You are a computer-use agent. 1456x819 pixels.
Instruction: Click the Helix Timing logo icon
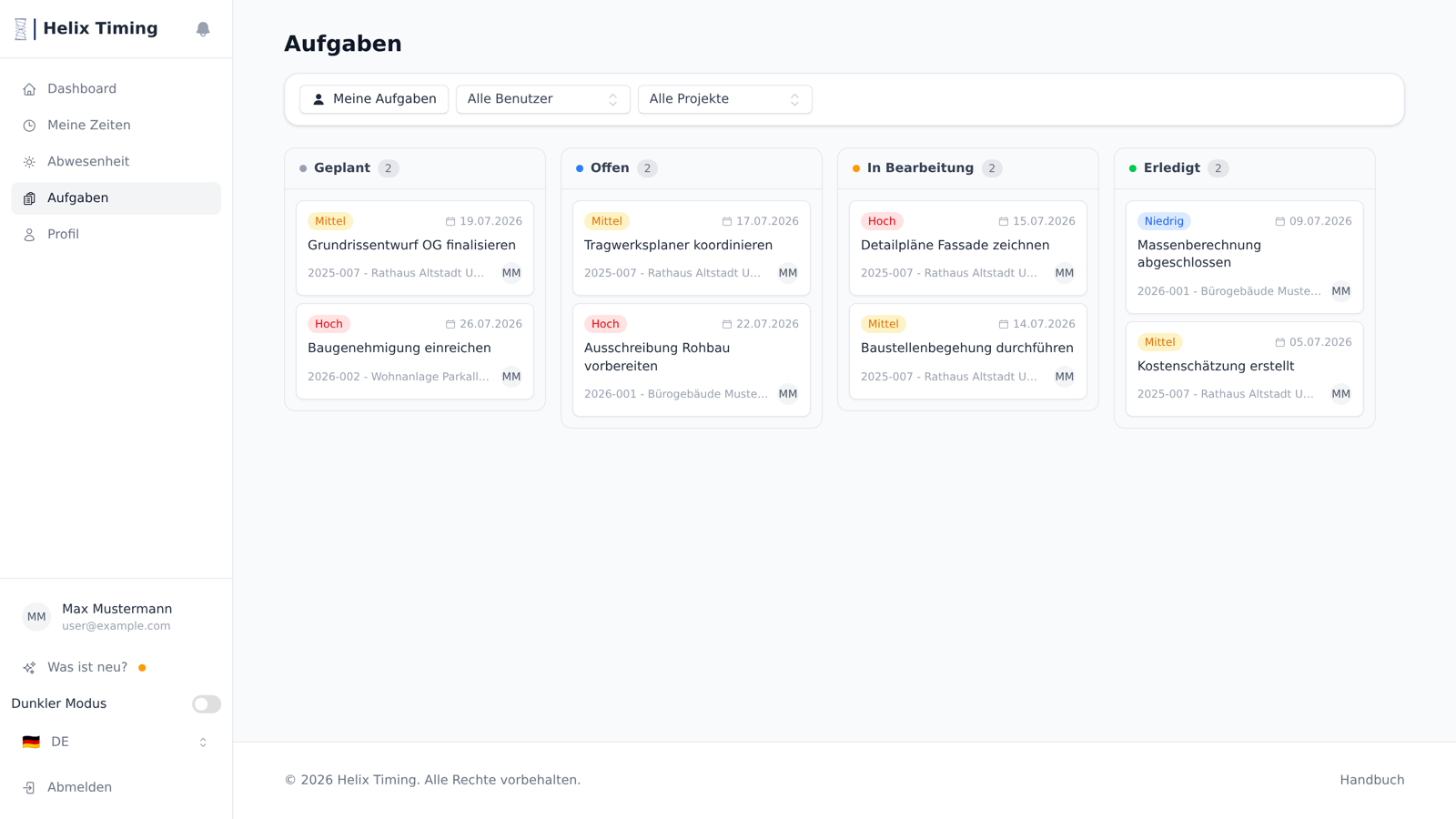20,29
